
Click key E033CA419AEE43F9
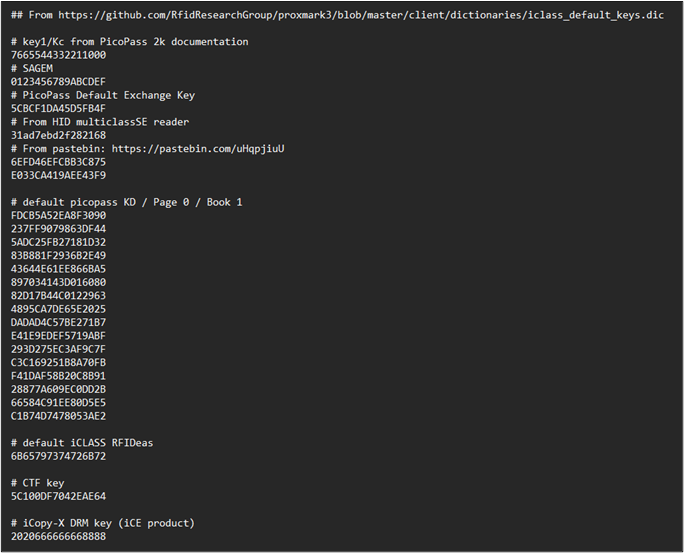[58, 175]
